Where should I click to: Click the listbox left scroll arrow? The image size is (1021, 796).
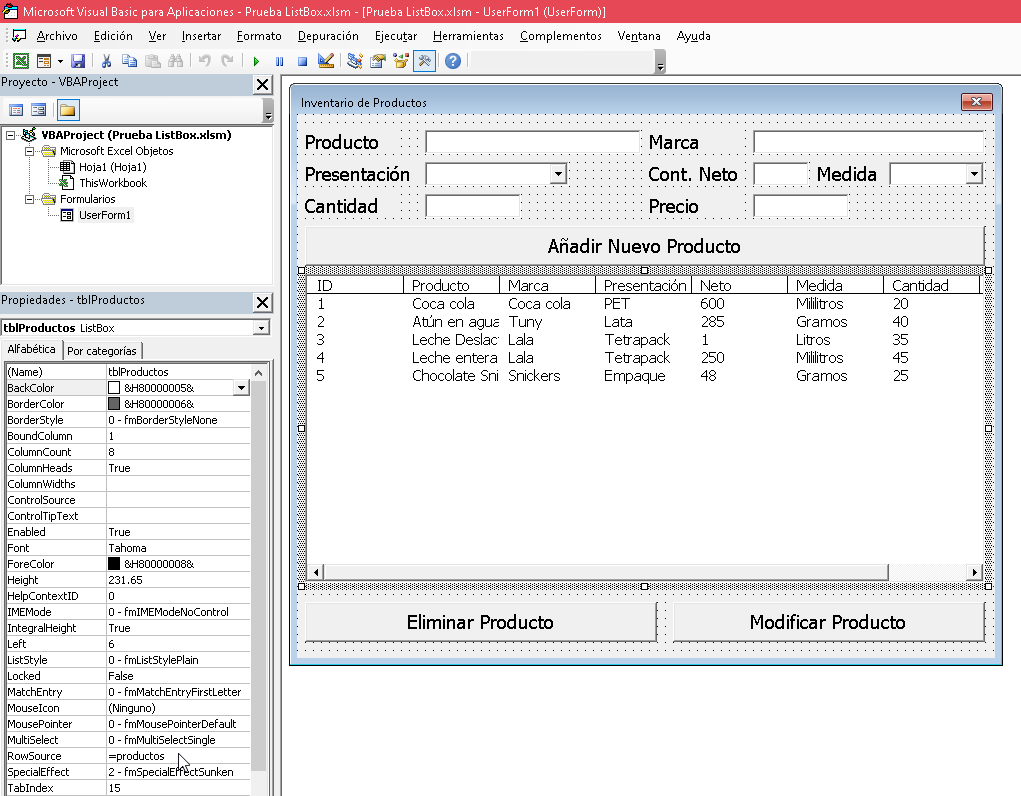click(316, 573)
